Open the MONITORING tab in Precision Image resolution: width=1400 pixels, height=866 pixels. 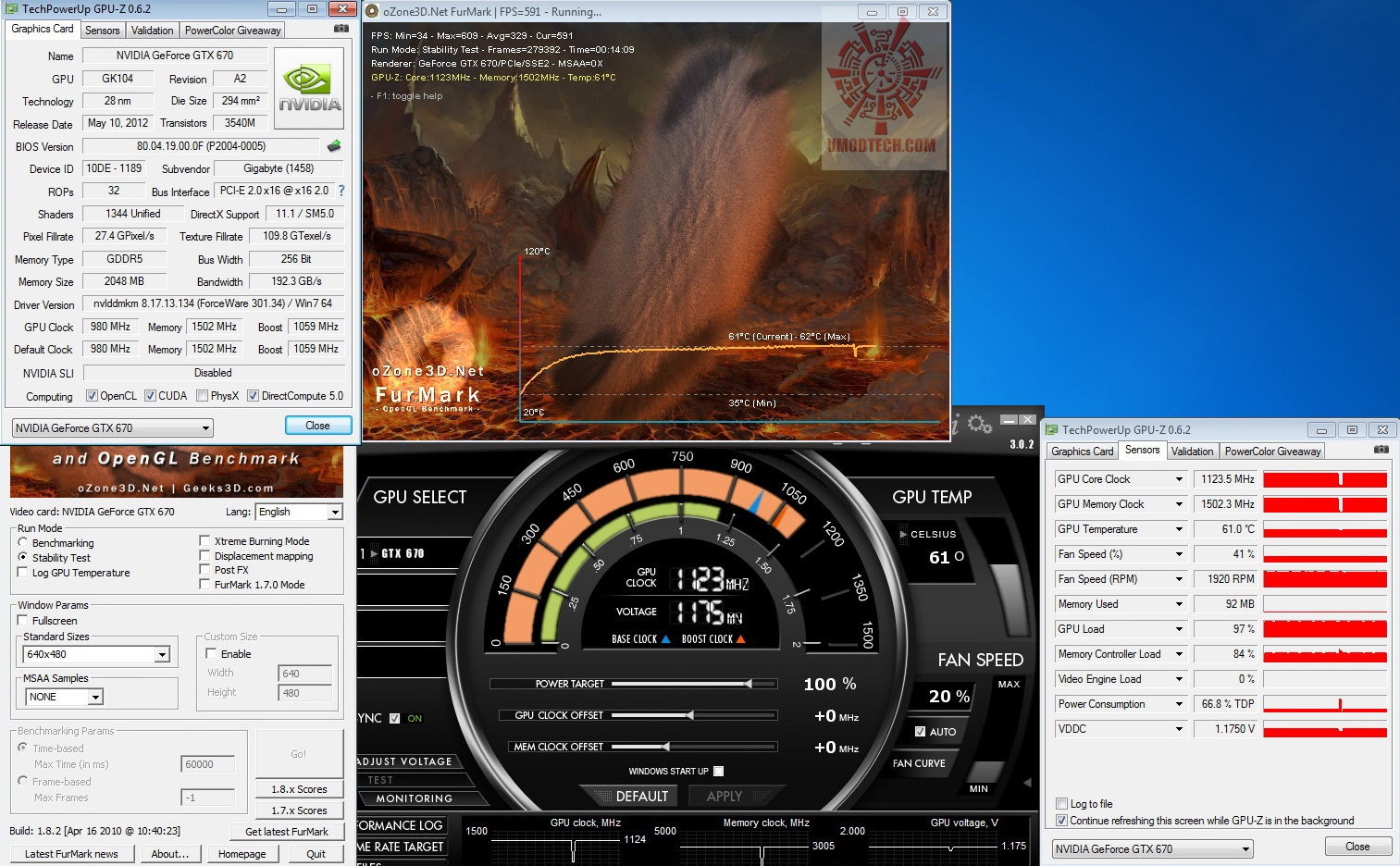pyautogui.click(x=414, y=798)
